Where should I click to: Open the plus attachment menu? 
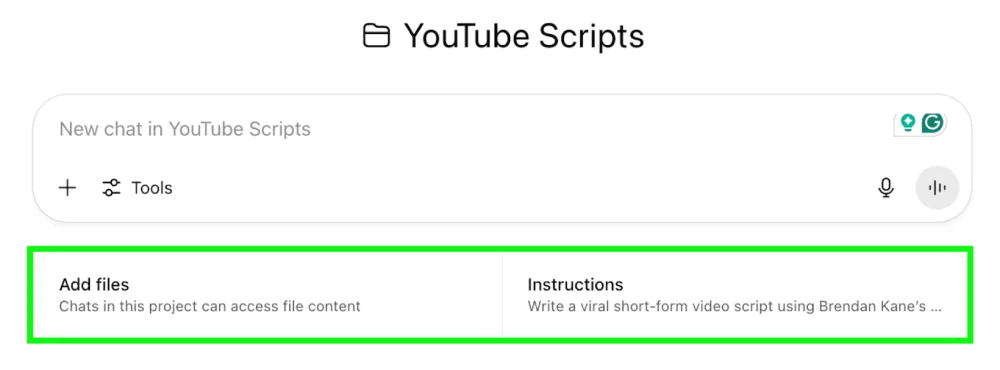coord(67,188)
